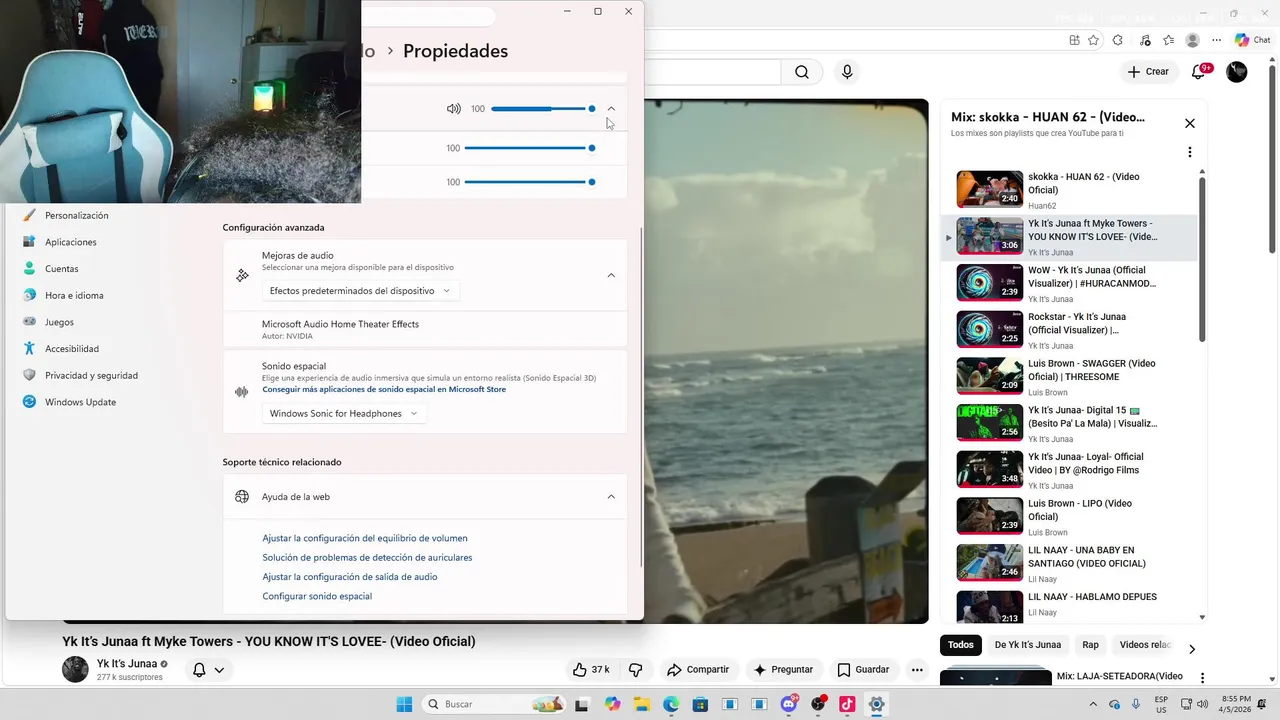Open YouTube account avatar menu
Image resolution: width=1280 pixels, height=720 pixels.
coord(1237,72)
